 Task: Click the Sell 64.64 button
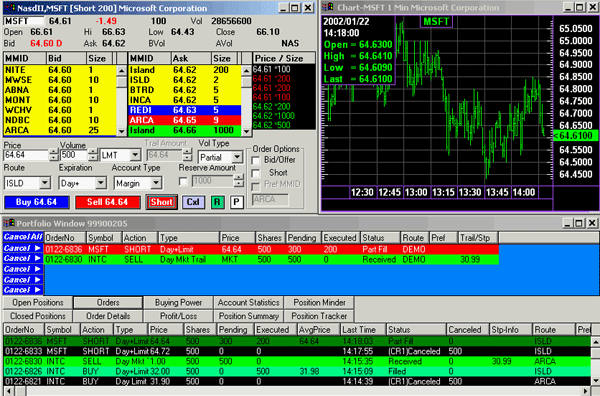coord(108,202)
